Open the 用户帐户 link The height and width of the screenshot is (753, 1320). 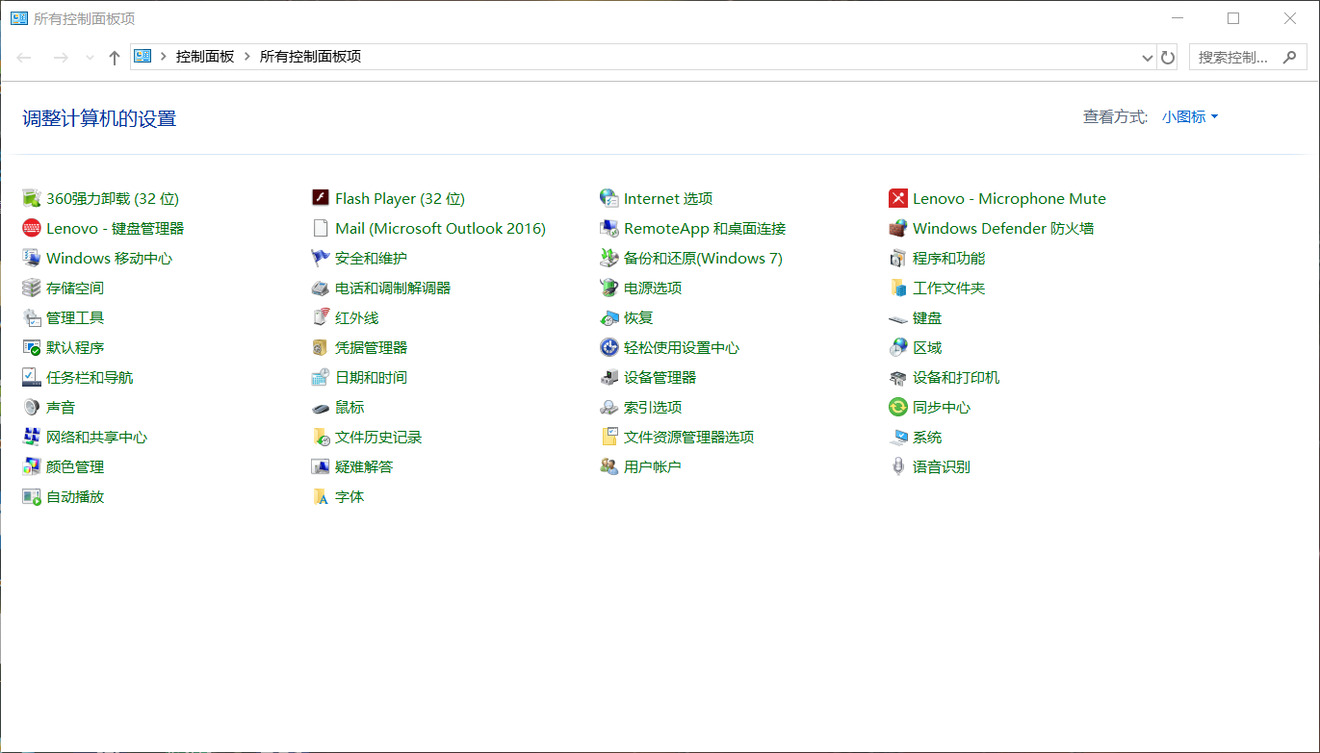point(652,467)
